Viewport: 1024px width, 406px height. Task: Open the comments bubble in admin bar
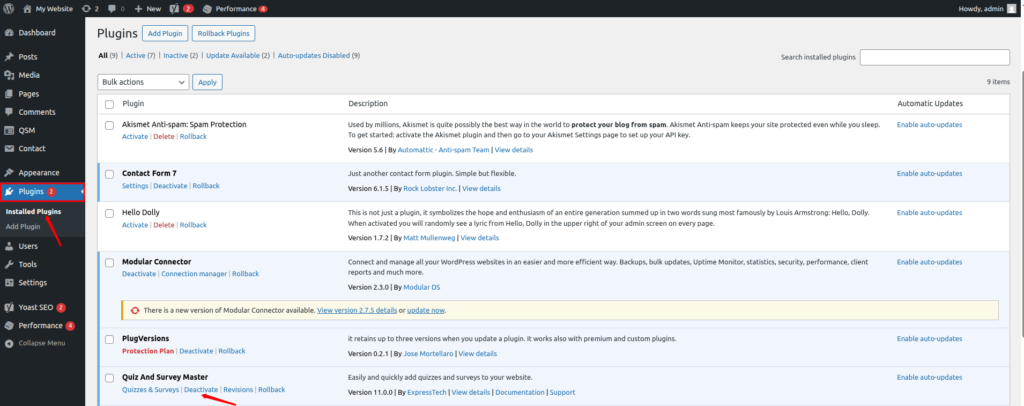(x=112, y=9)
